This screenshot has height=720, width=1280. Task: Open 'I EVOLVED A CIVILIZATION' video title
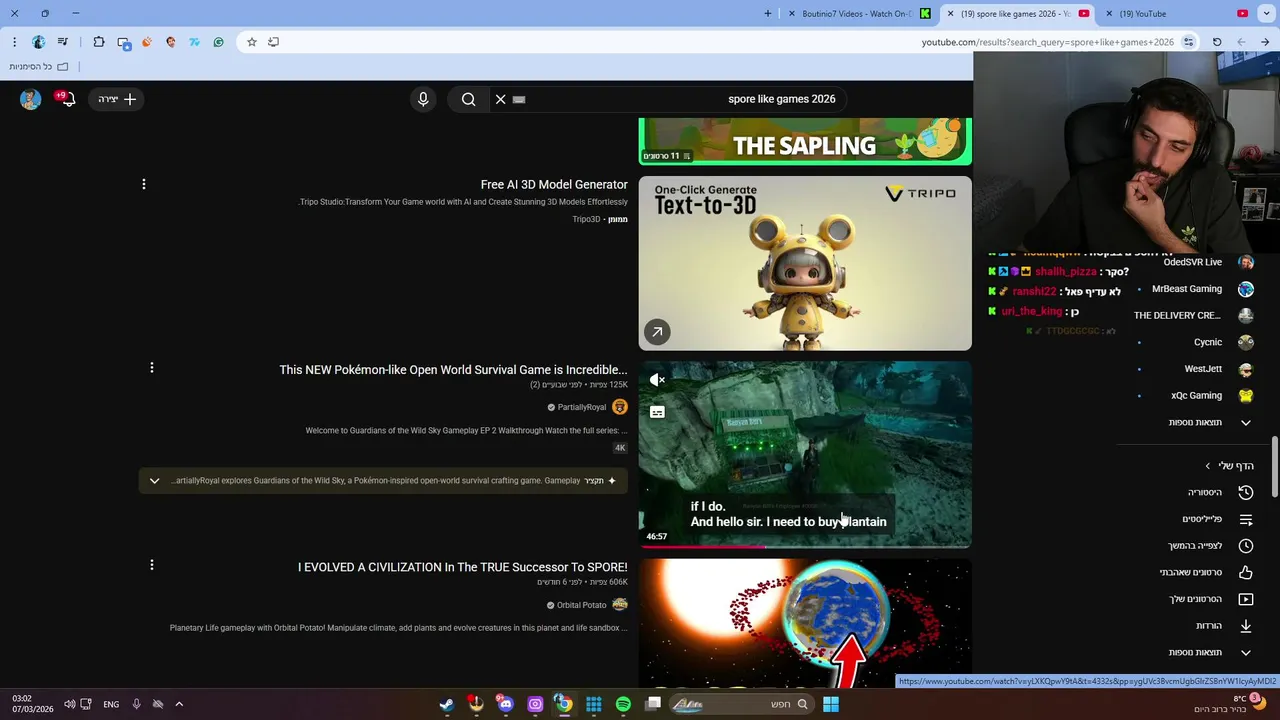coord(462,567)
